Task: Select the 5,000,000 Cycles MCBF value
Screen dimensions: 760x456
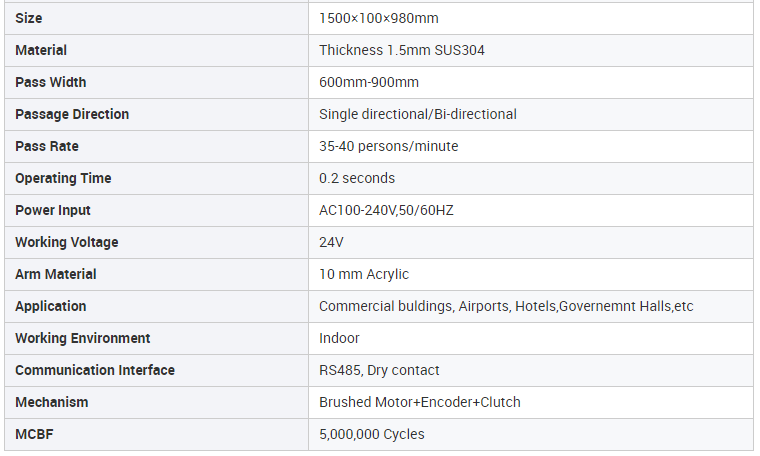Action: 372,434
